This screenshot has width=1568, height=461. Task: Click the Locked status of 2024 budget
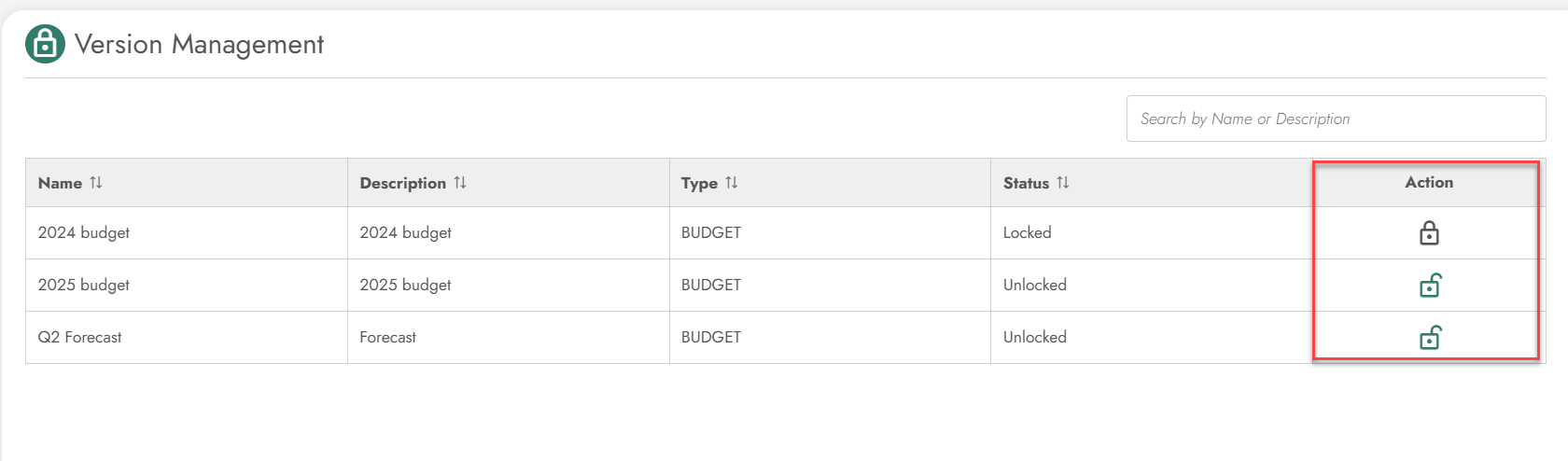tap(1027, 232)
